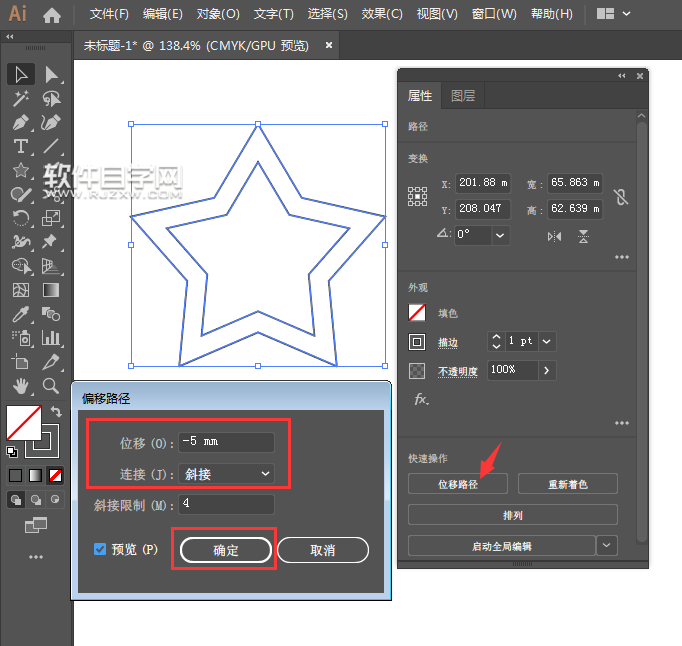
Task: Select the Selection tool (black arrow)
Action: (20, 74)
